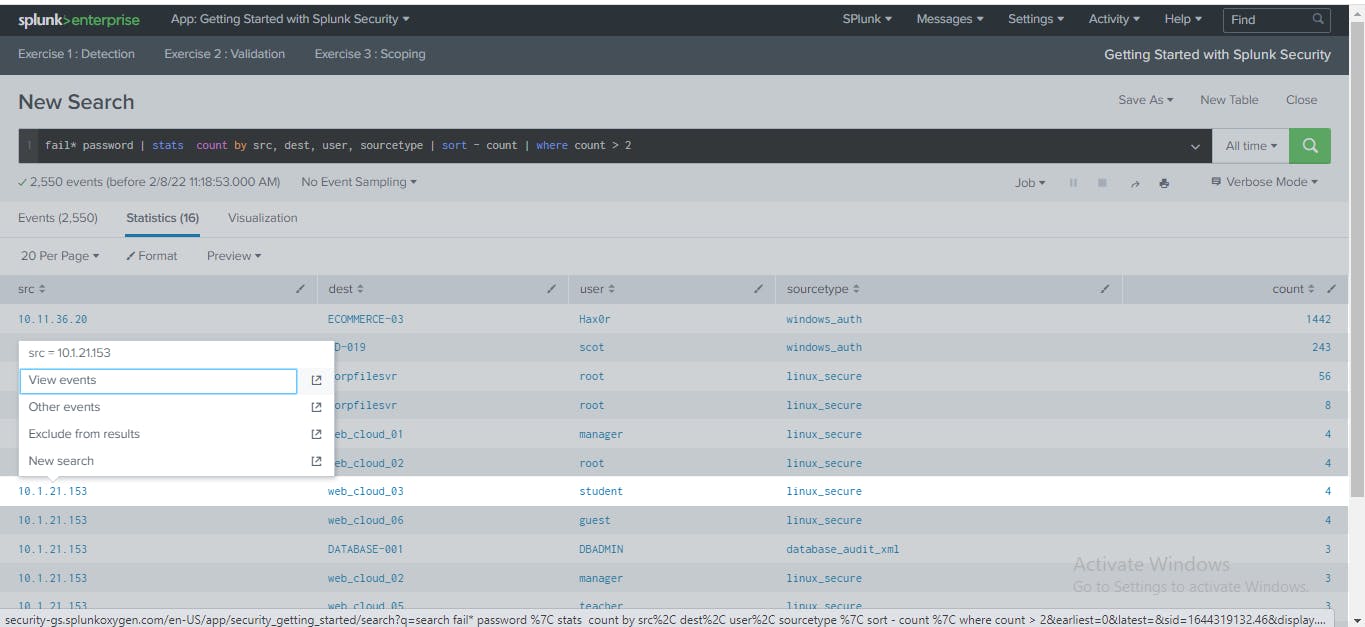
Task: Open the 20 Per Page dropdown
Action: (x=60, y=256)
